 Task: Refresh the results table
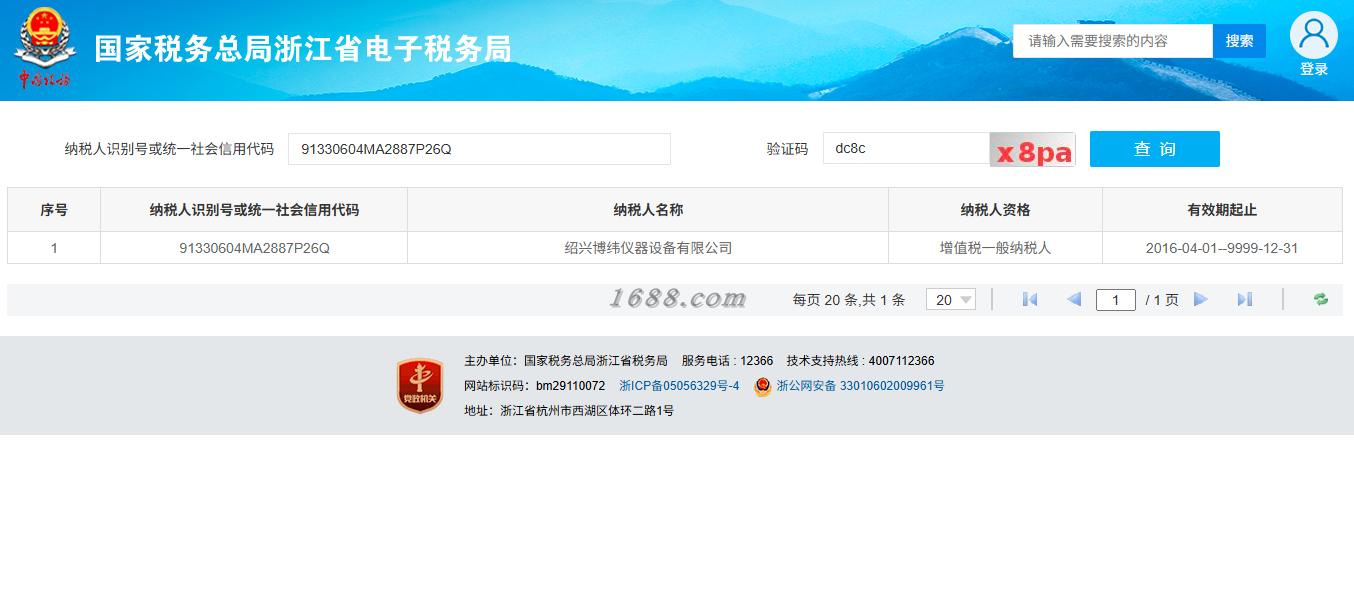[x=1321, y=299]
